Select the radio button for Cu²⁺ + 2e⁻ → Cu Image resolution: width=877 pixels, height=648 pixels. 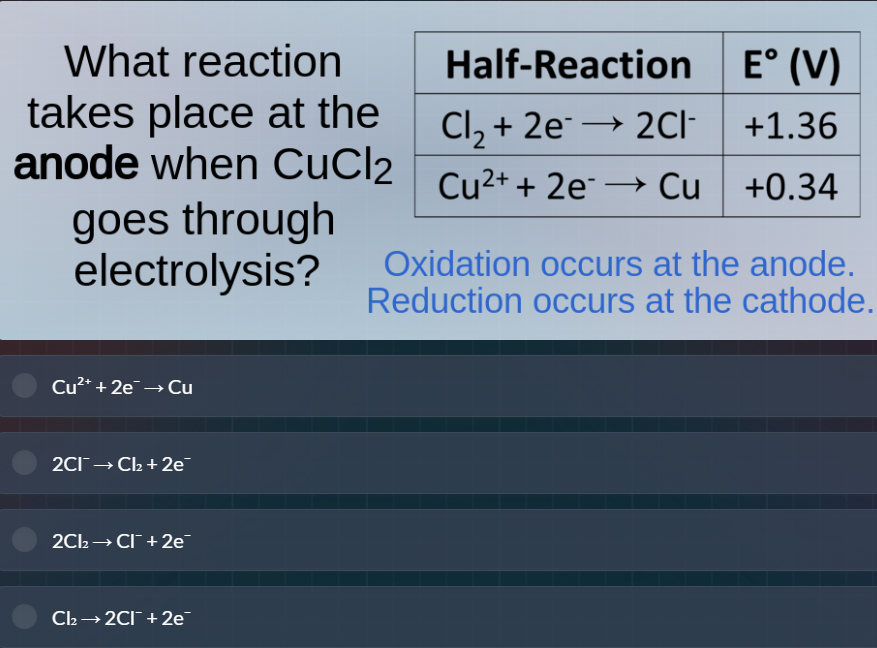[x=23, y=386]
